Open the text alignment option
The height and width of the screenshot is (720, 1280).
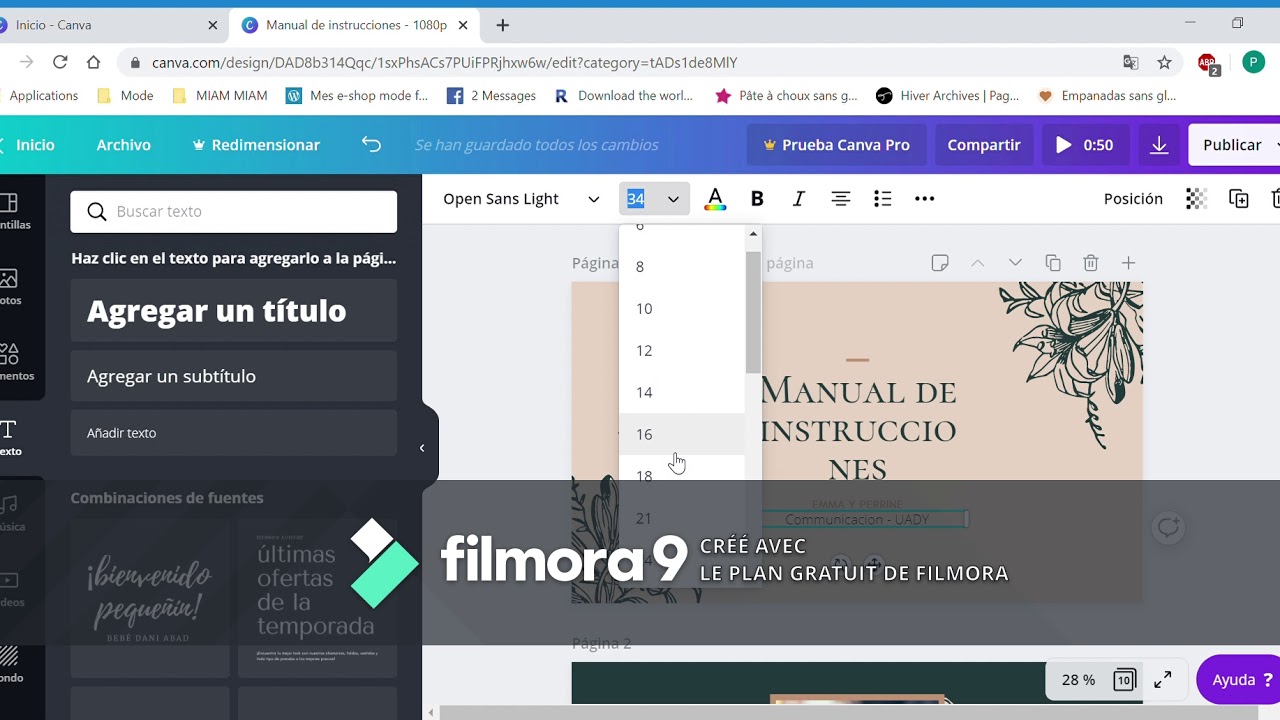click(x=841, y=199)
